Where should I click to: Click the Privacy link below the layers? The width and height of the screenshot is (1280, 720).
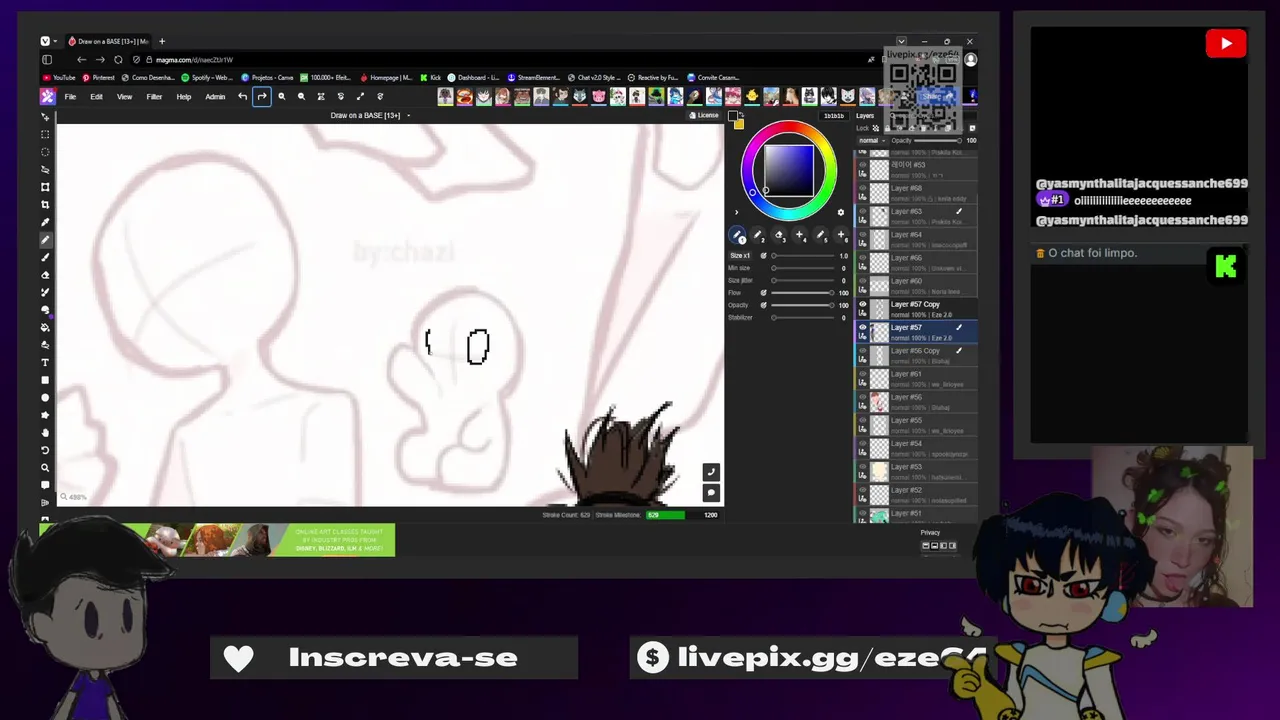[930, 533]
